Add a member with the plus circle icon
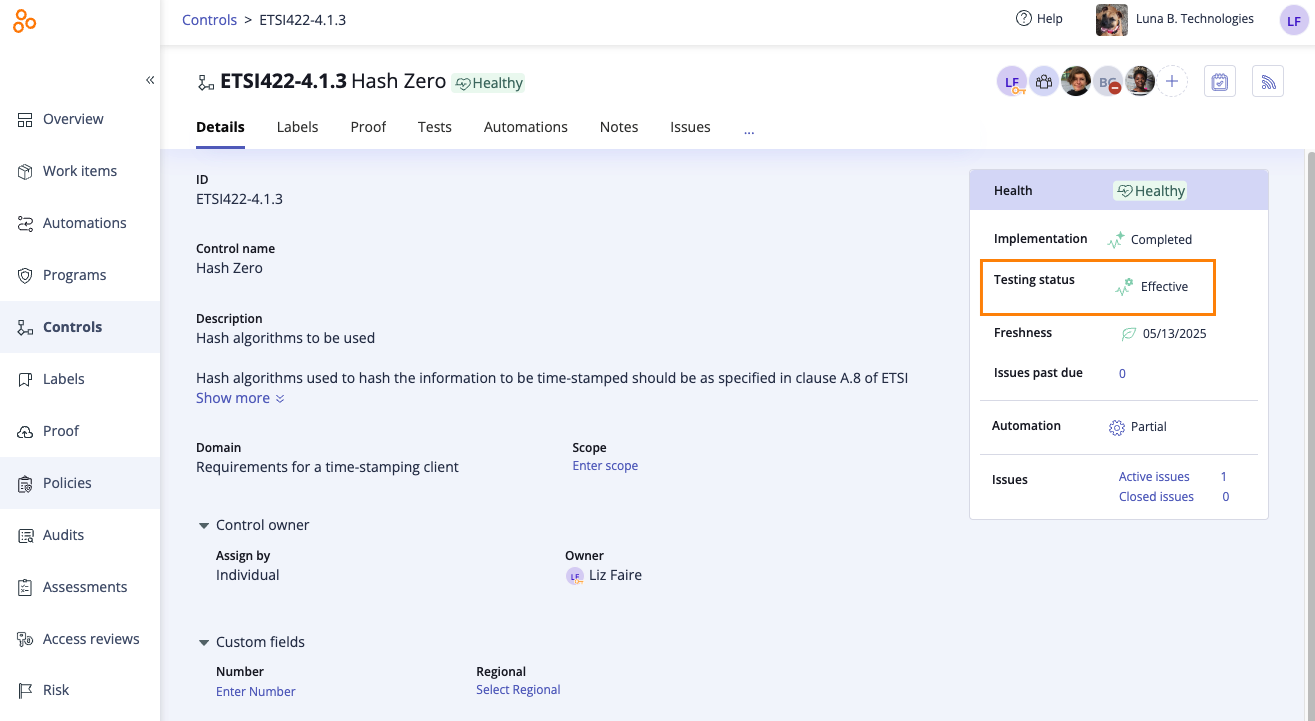The height and width of the screenshot is (721, 1315). pos(1172,82)
